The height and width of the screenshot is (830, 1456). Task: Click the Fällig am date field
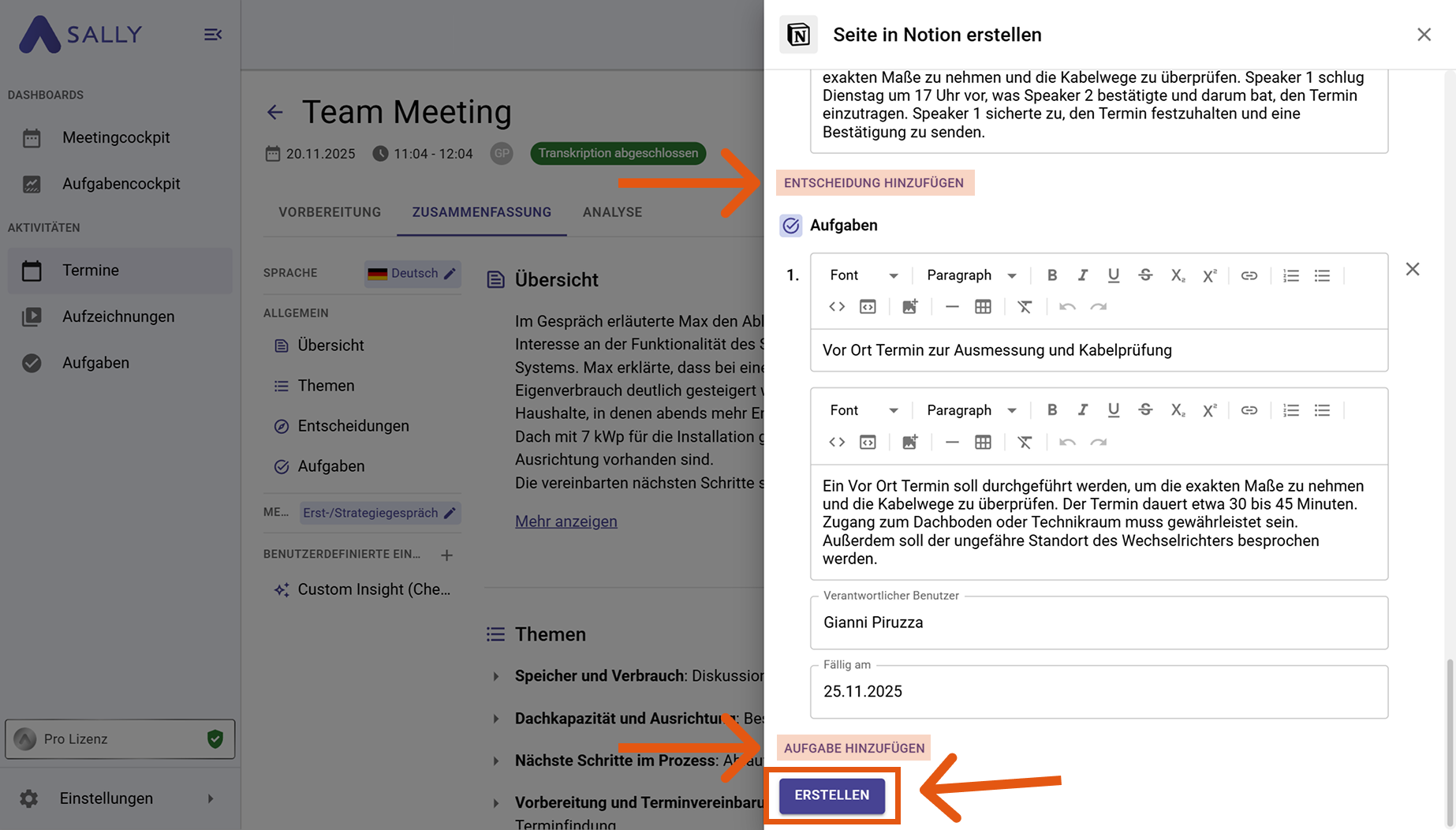coord(1098,692)
